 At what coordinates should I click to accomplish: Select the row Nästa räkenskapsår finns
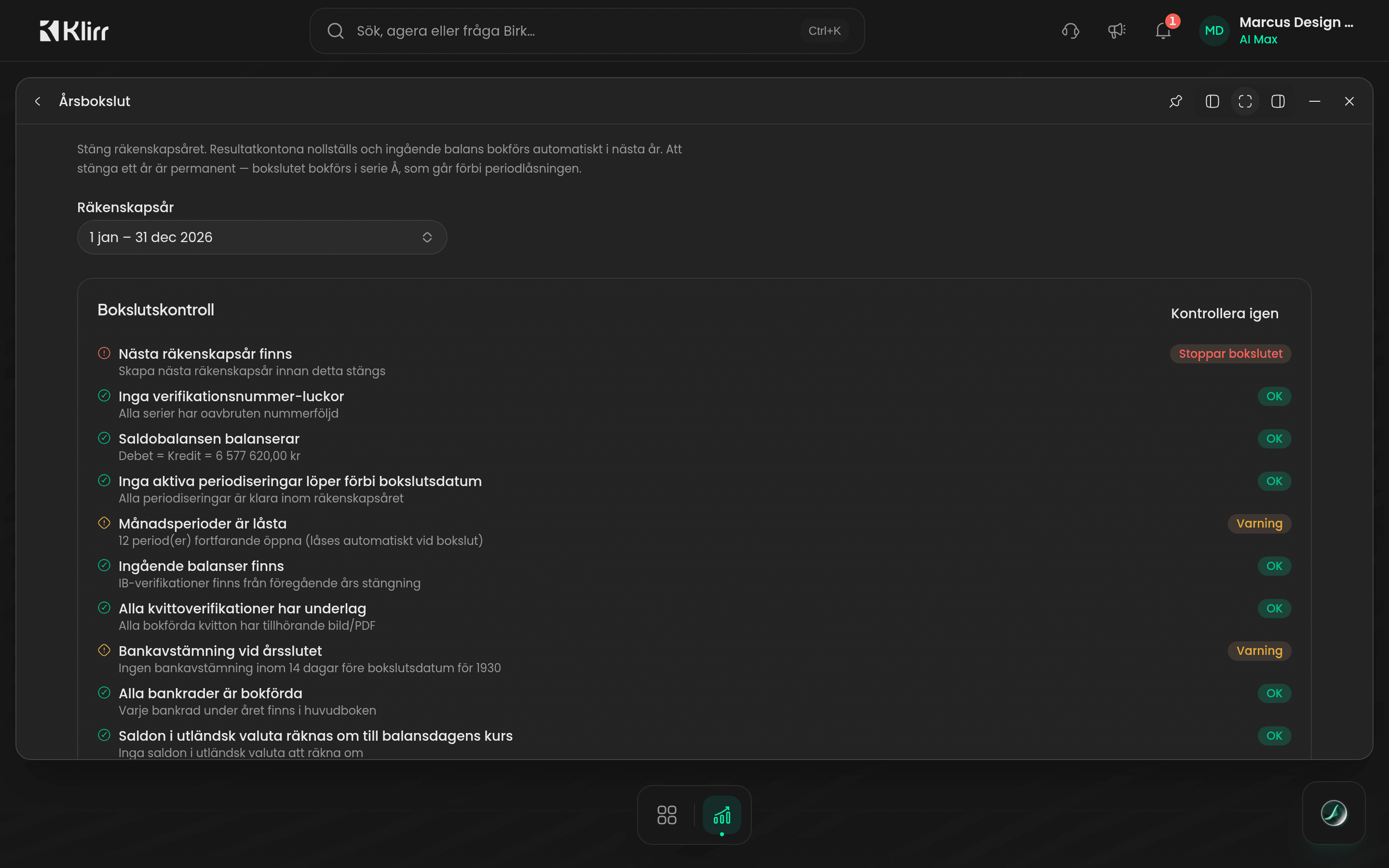694,362
